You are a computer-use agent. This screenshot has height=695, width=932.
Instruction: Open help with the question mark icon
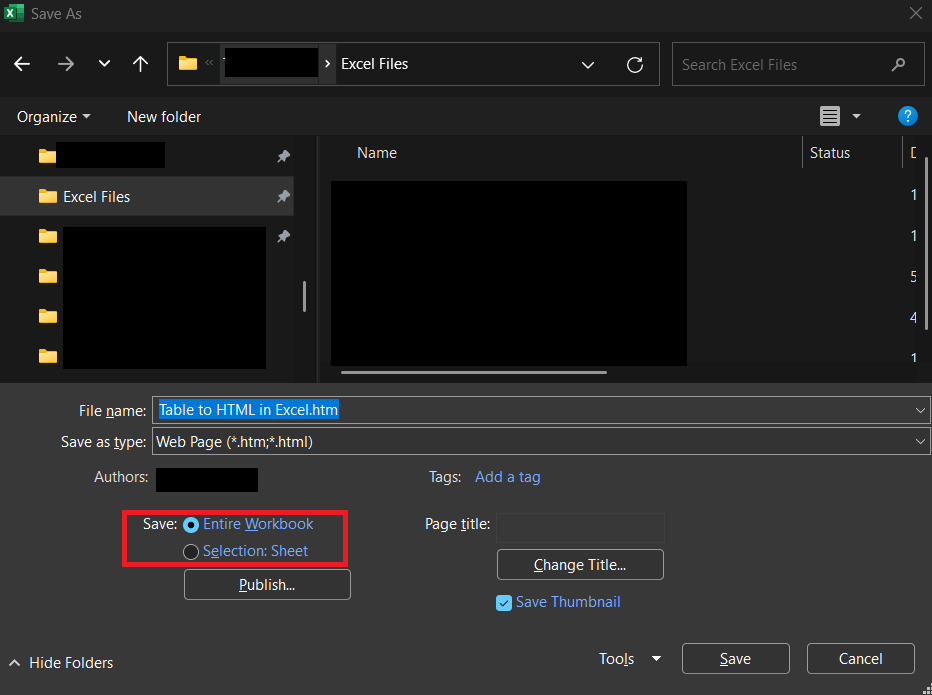click(x=907, y=116)
